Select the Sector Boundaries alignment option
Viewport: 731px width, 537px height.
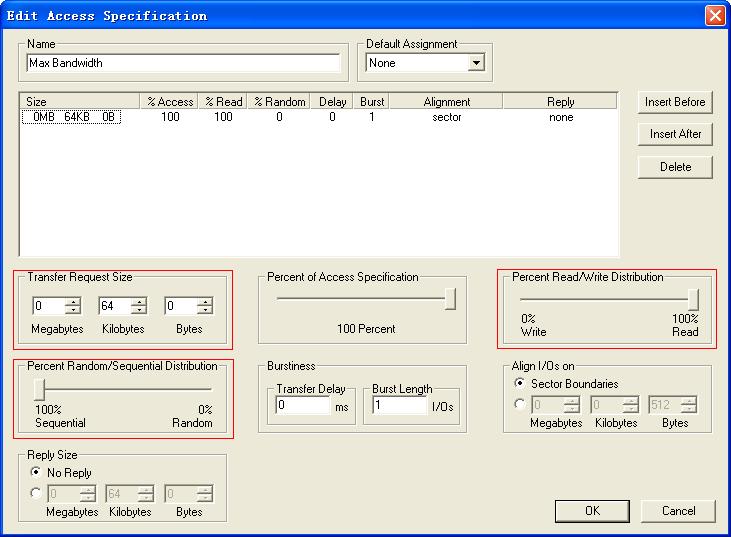pyautogui.click(x=520, y=384)
